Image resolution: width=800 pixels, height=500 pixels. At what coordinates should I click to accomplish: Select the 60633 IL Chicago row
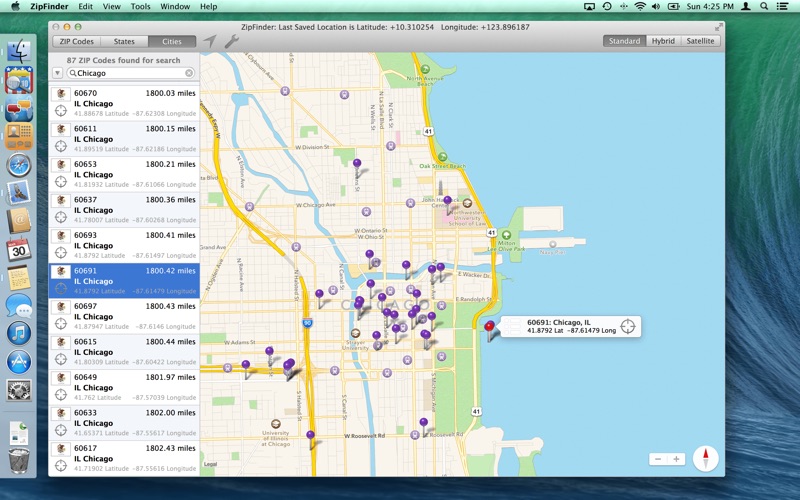[124, 422]
